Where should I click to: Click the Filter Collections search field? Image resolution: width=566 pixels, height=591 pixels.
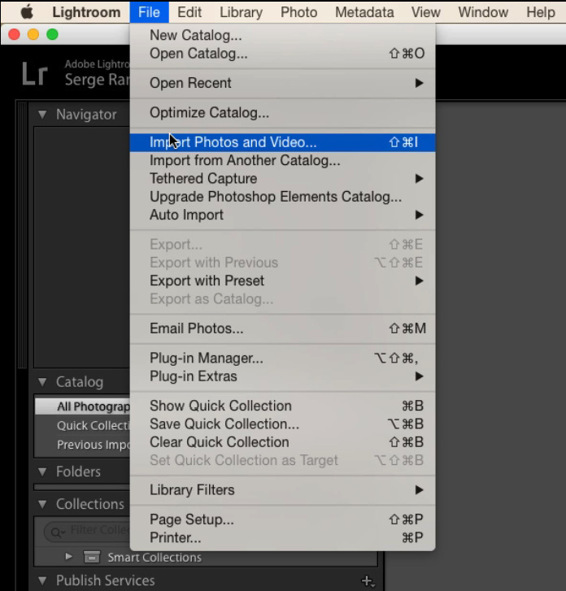click(x=87, y=532)
